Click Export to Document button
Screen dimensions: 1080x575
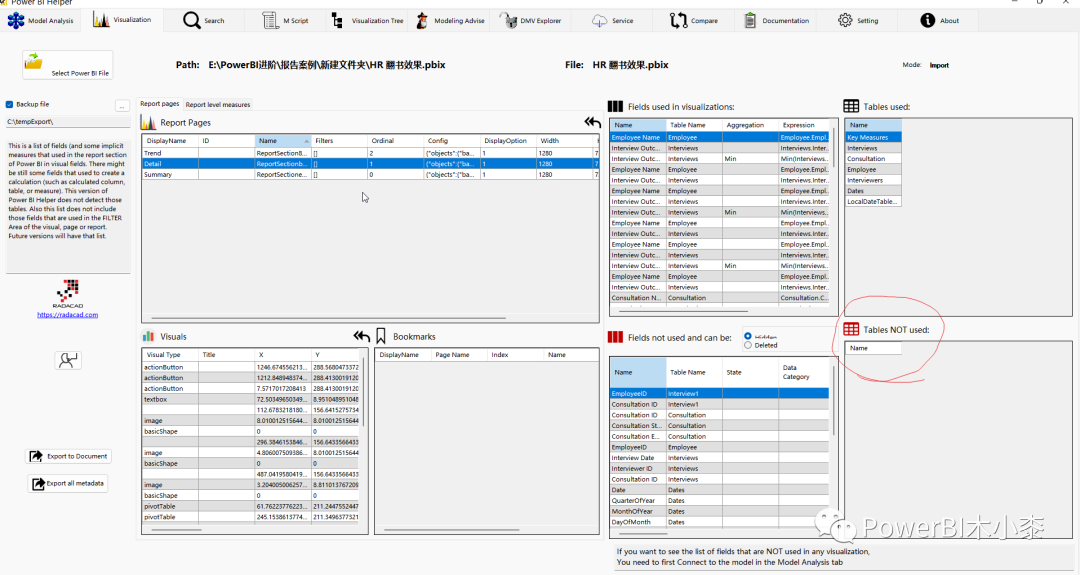coord(68,456)
